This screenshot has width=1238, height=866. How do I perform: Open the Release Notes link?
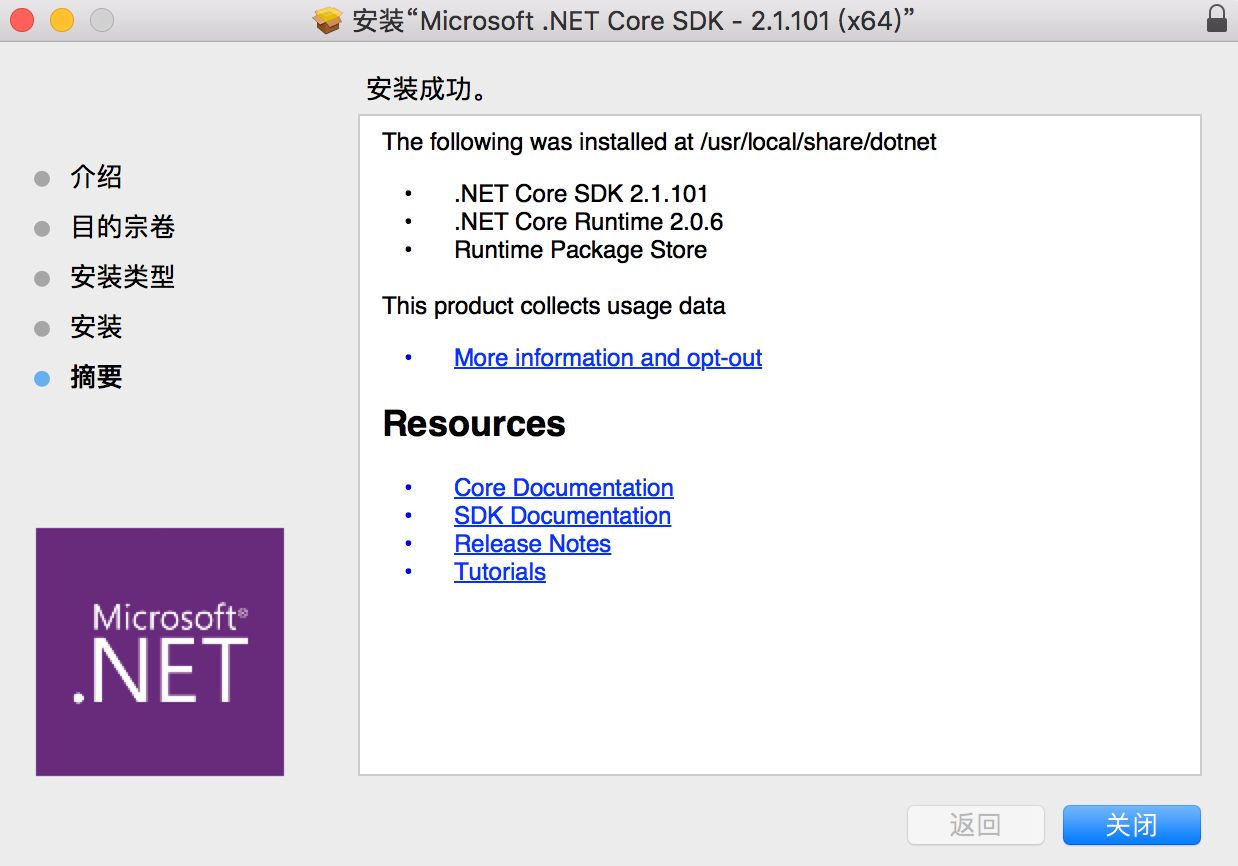click(532, 544)
